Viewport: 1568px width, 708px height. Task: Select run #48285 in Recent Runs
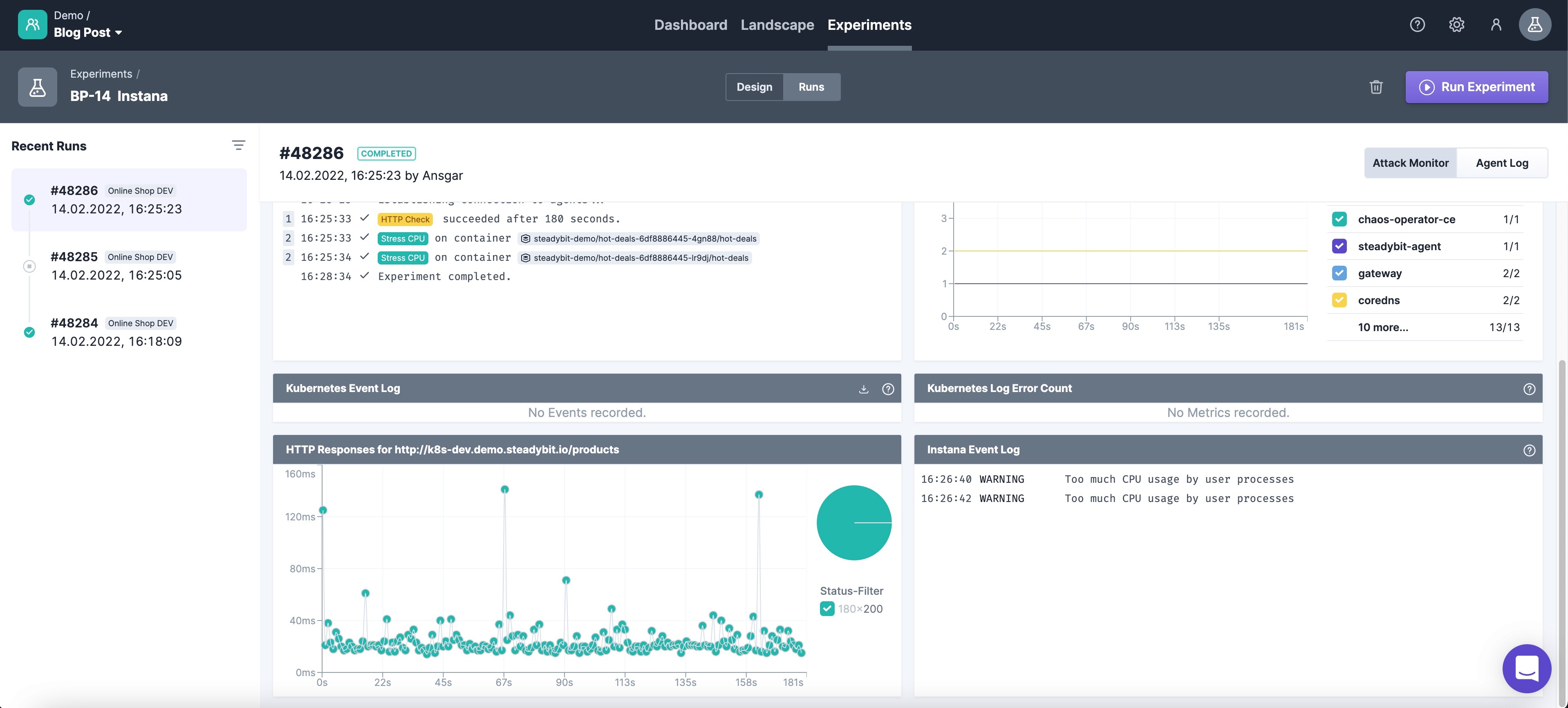pos(116,266)
